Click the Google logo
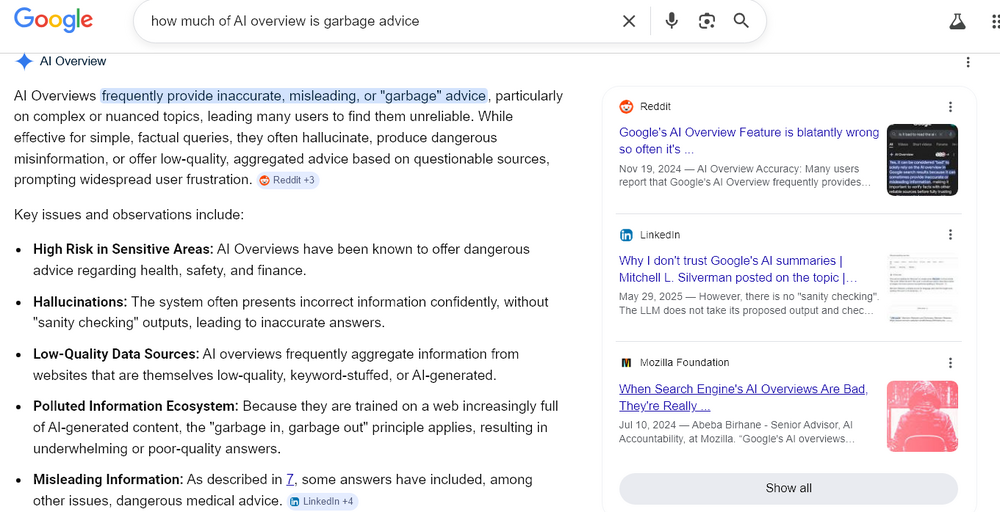The width and height of the screenshot is (1000, 512). (x=54, y=20)
